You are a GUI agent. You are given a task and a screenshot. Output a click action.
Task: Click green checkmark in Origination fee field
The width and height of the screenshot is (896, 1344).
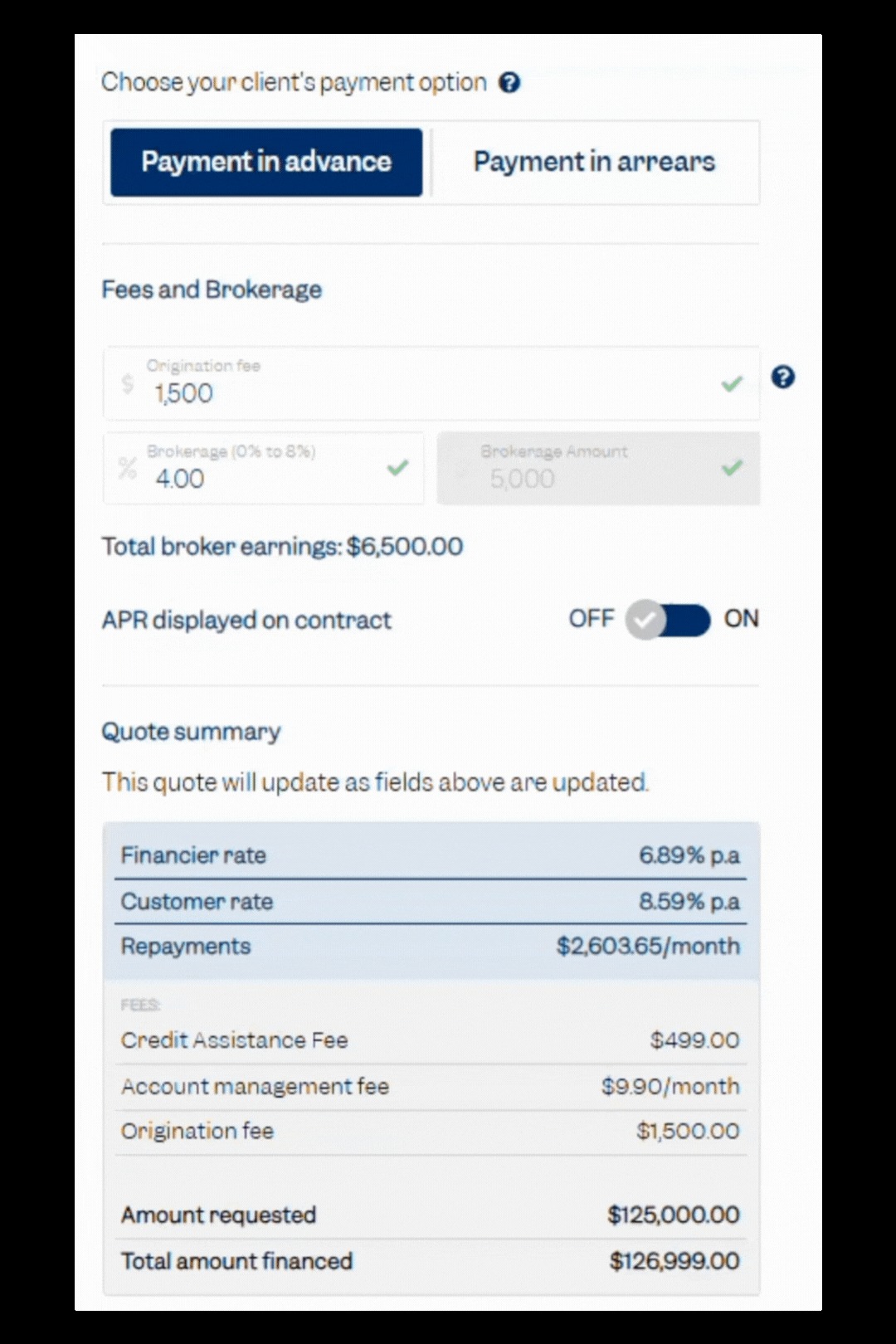pyautogui.click(x=732, y=384)
